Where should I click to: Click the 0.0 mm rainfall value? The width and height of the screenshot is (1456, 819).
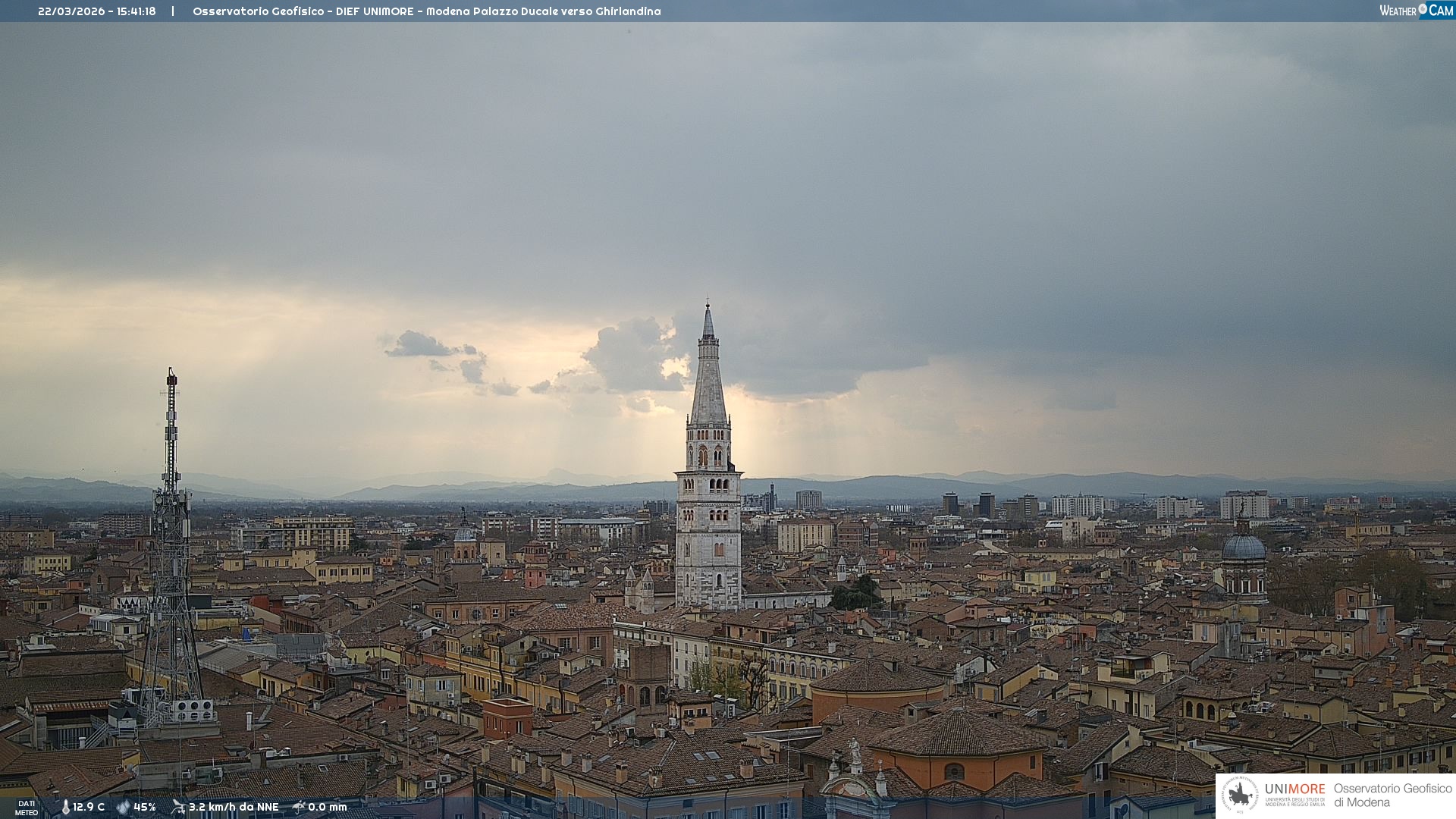click(x=328, y=808)
